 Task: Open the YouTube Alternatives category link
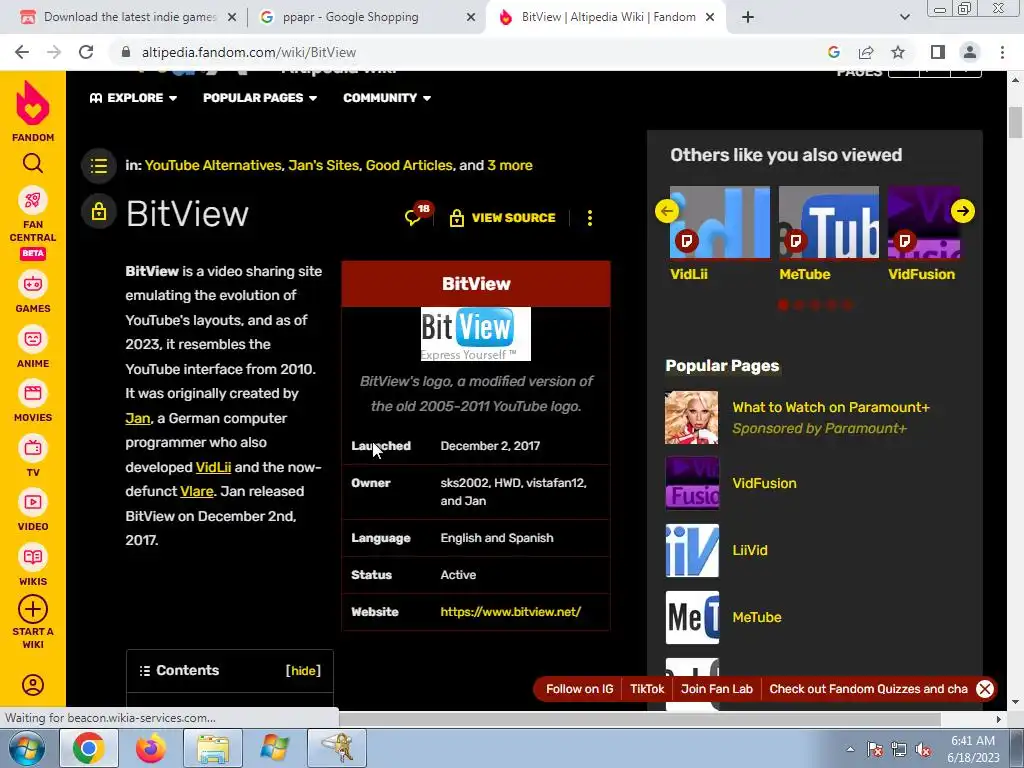pos(213,165)
